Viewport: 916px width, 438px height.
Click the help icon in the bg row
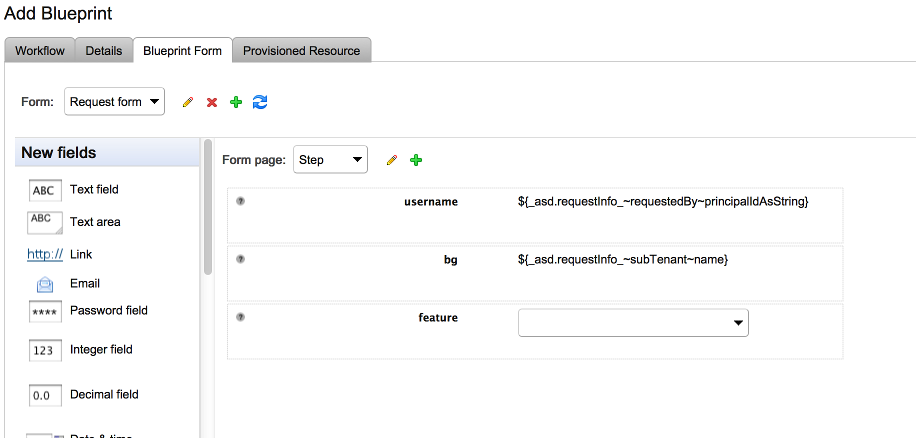pyautogui.click(x=240, y=259)
